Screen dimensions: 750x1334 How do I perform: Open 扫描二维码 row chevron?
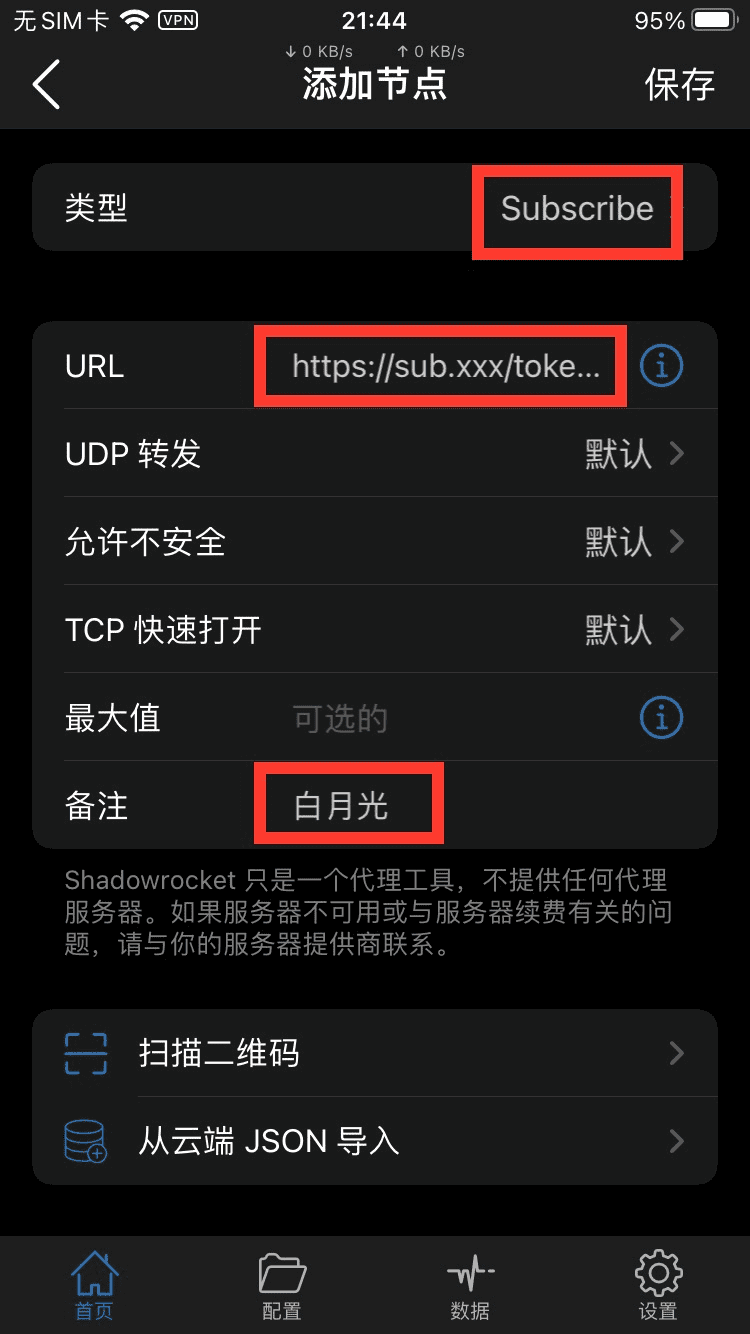[677, 1053]
